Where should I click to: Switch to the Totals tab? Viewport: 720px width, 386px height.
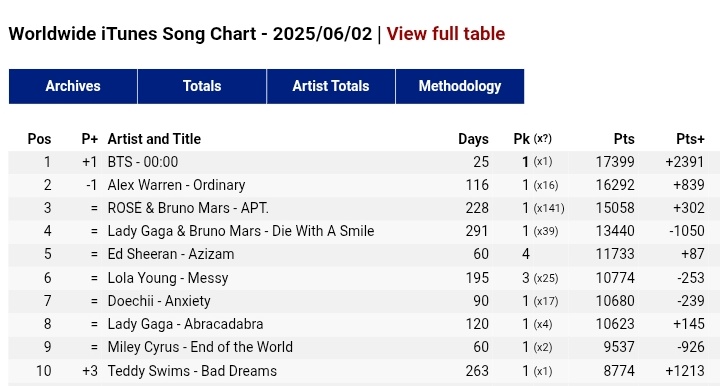(x=202, y=86)
